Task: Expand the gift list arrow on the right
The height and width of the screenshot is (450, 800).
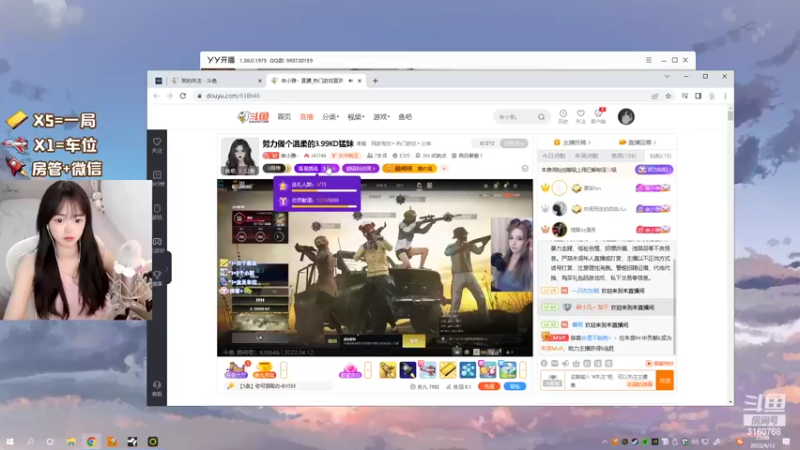Action: click(x=523, y=370)
